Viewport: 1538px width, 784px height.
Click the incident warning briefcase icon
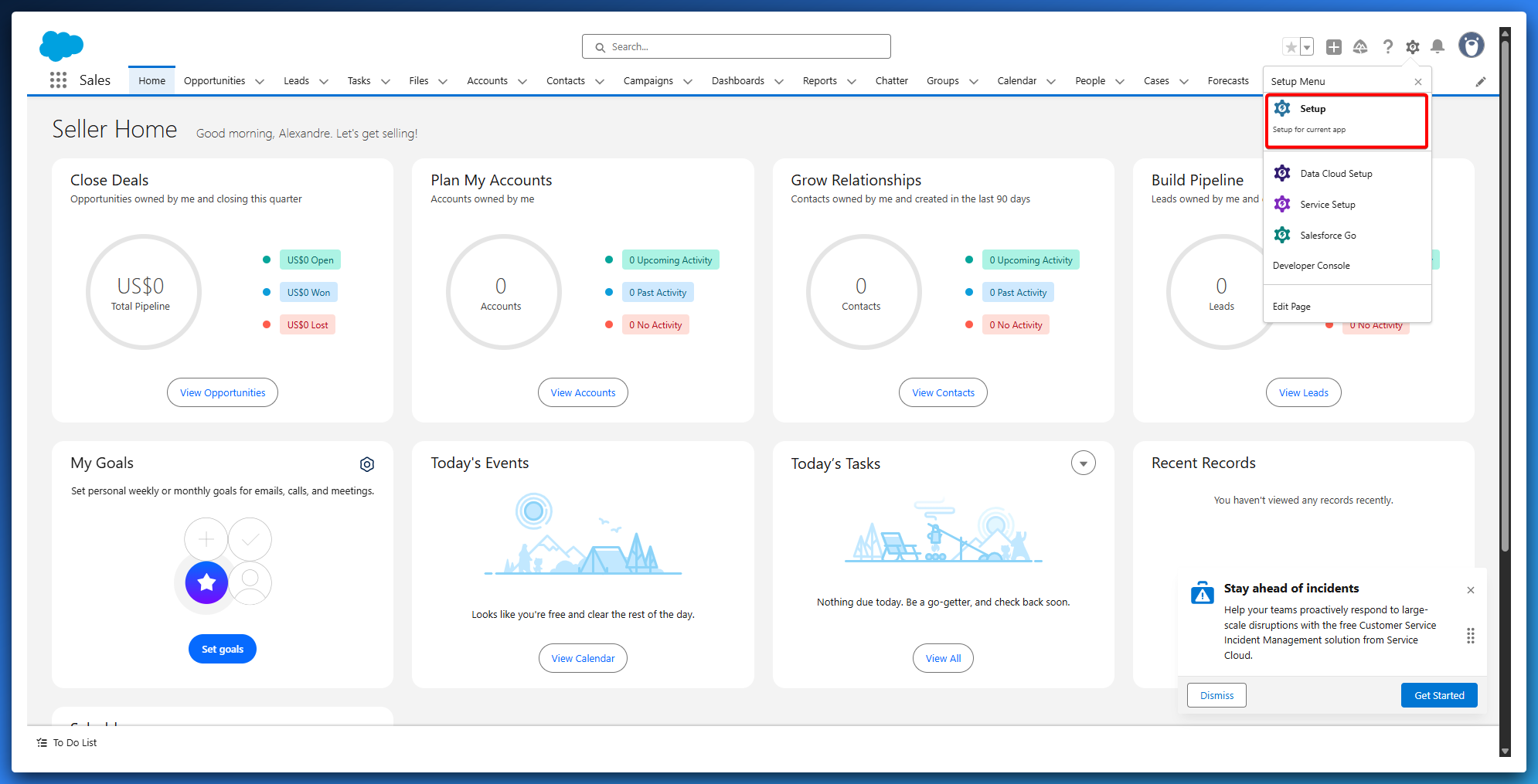(x=1203, y=592)
